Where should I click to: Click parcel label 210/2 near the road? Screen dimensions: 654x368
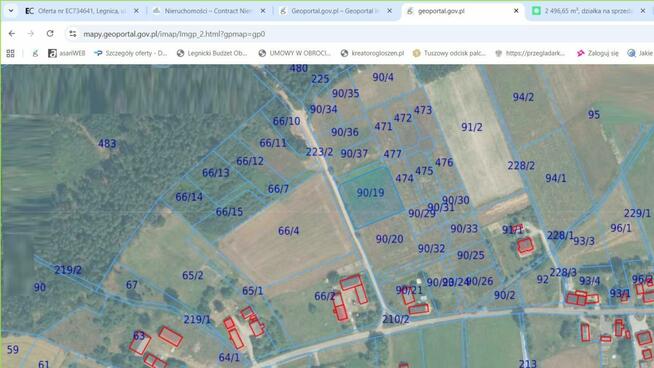(396, 319)
